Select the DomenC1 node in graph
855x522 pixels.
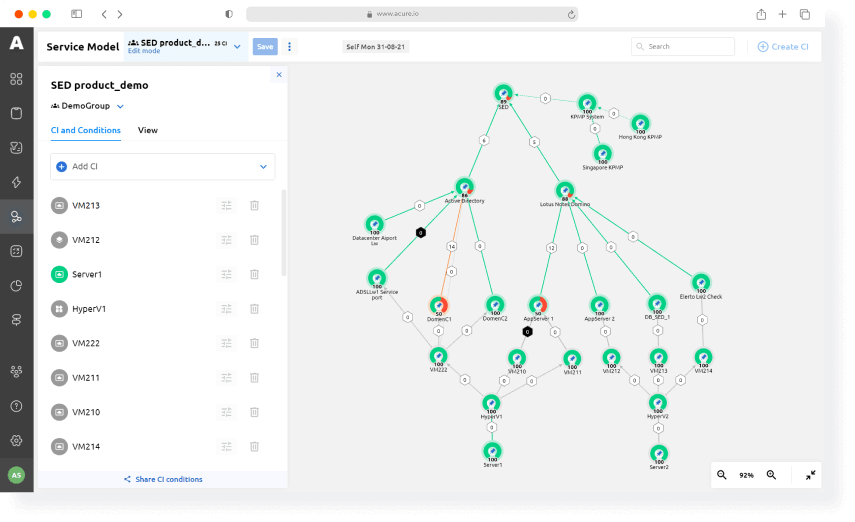point(439,305)
